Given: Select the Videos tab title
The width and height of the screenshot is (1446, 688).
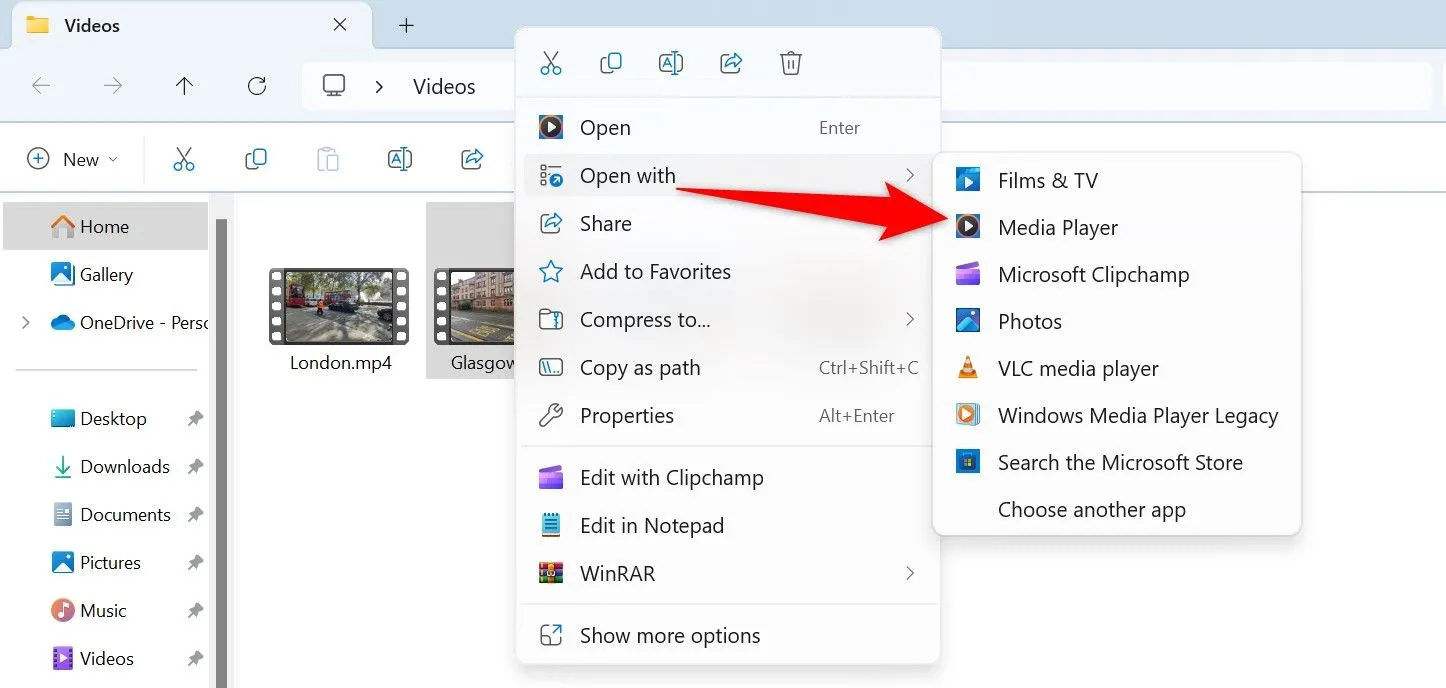Looking at the screenshot, I should (92, 26).
